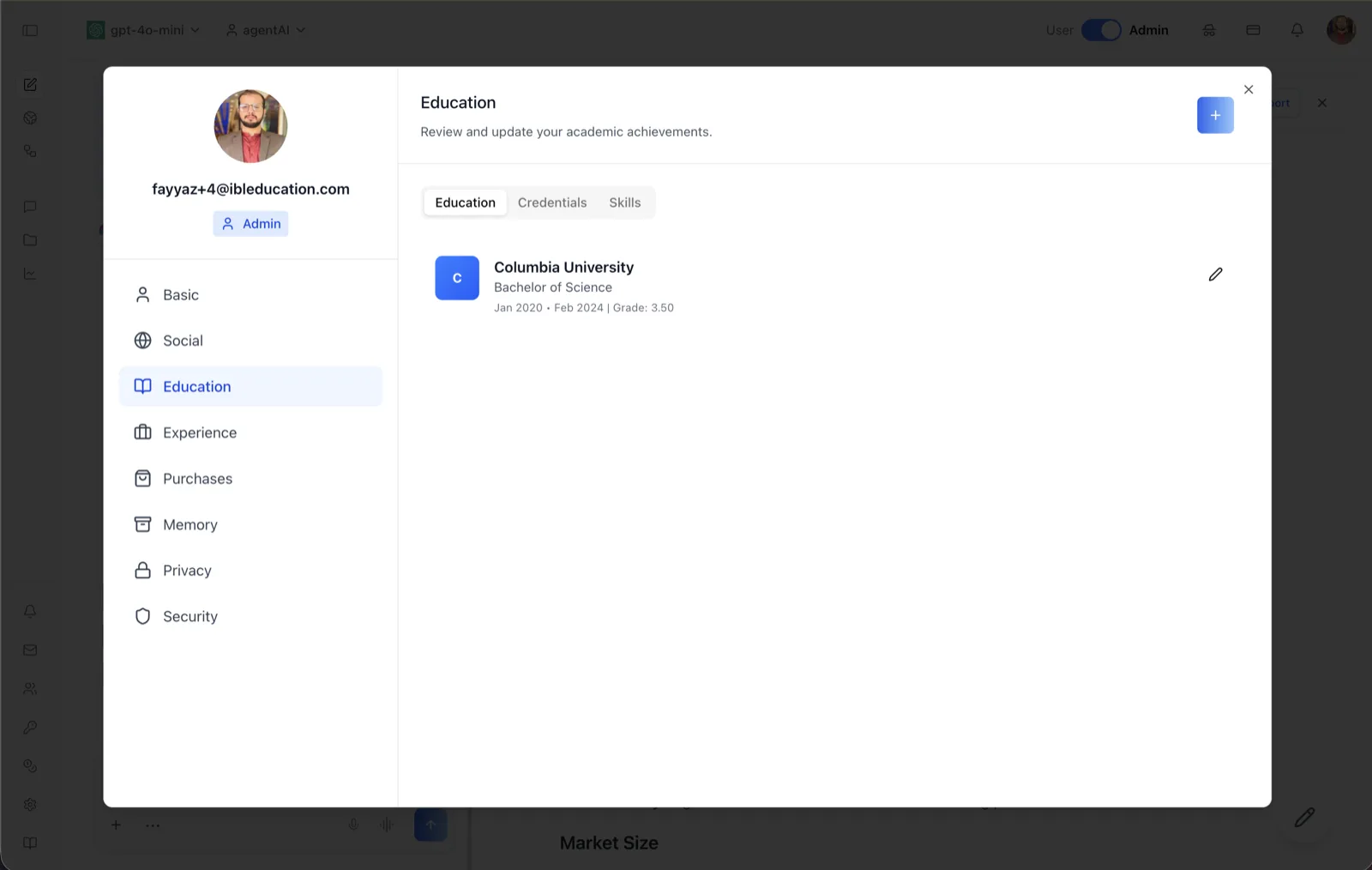Open the key icon in sidebar
The image size is (1372, 870).
pos(30,728)
